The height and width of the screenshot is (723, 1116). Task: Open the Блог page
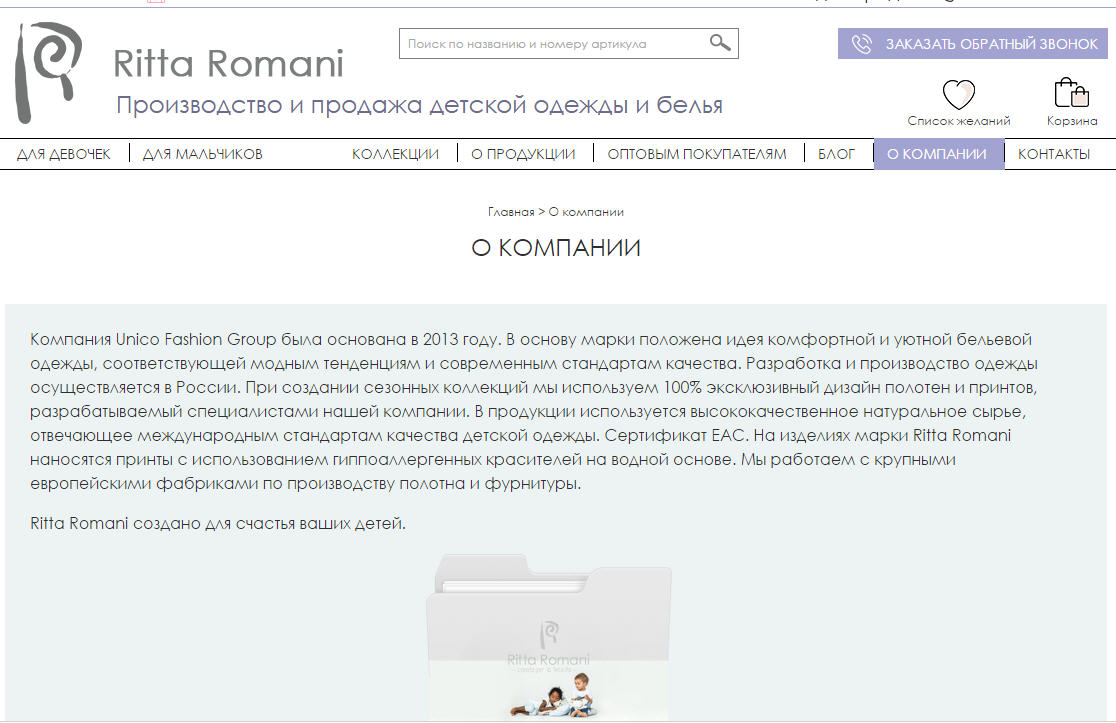[836, 154]
